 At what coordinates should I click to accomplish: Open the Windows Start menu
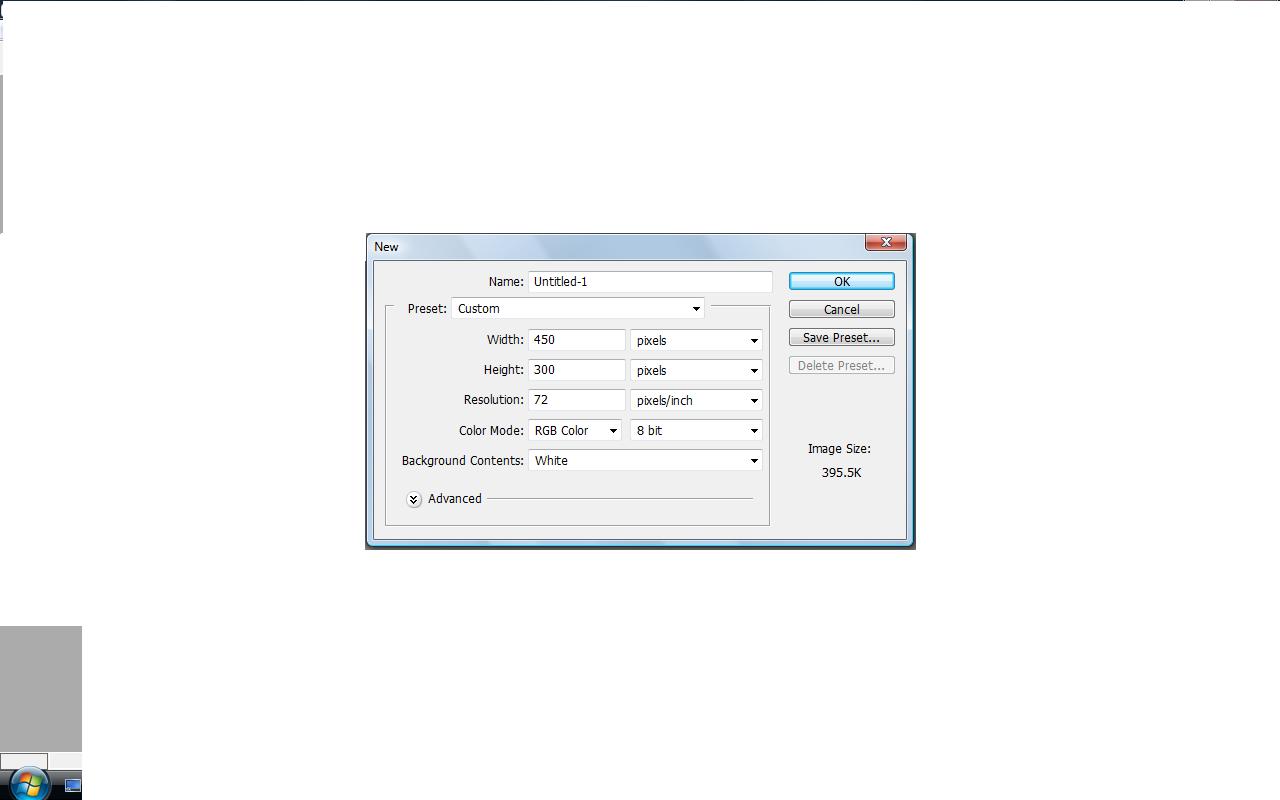click(28, 784)
